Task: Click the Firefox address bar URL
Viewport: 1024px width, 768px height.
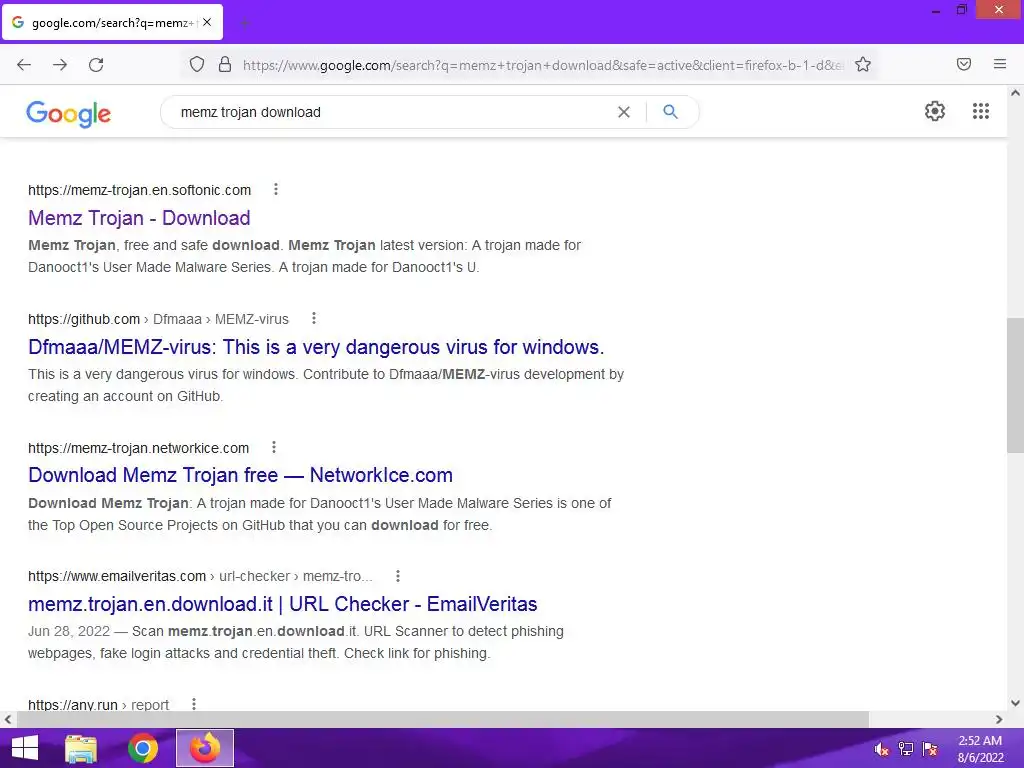Action: (542, 65)
